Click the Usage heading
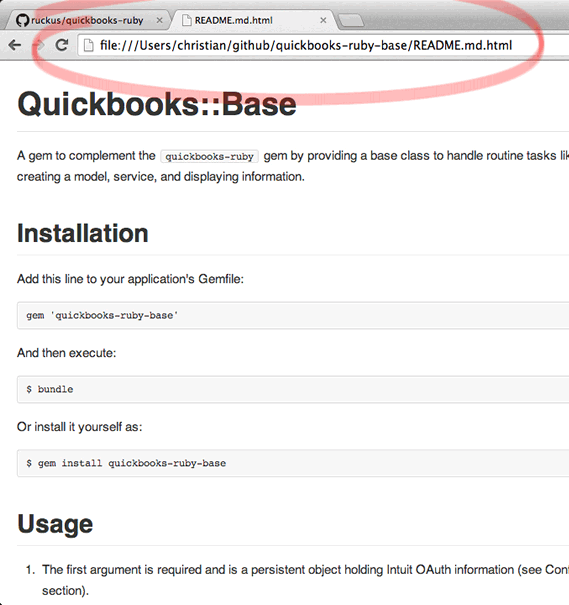The width and height of the screenshot is (569, 605). pyautogui.click(x=55, y=524)
